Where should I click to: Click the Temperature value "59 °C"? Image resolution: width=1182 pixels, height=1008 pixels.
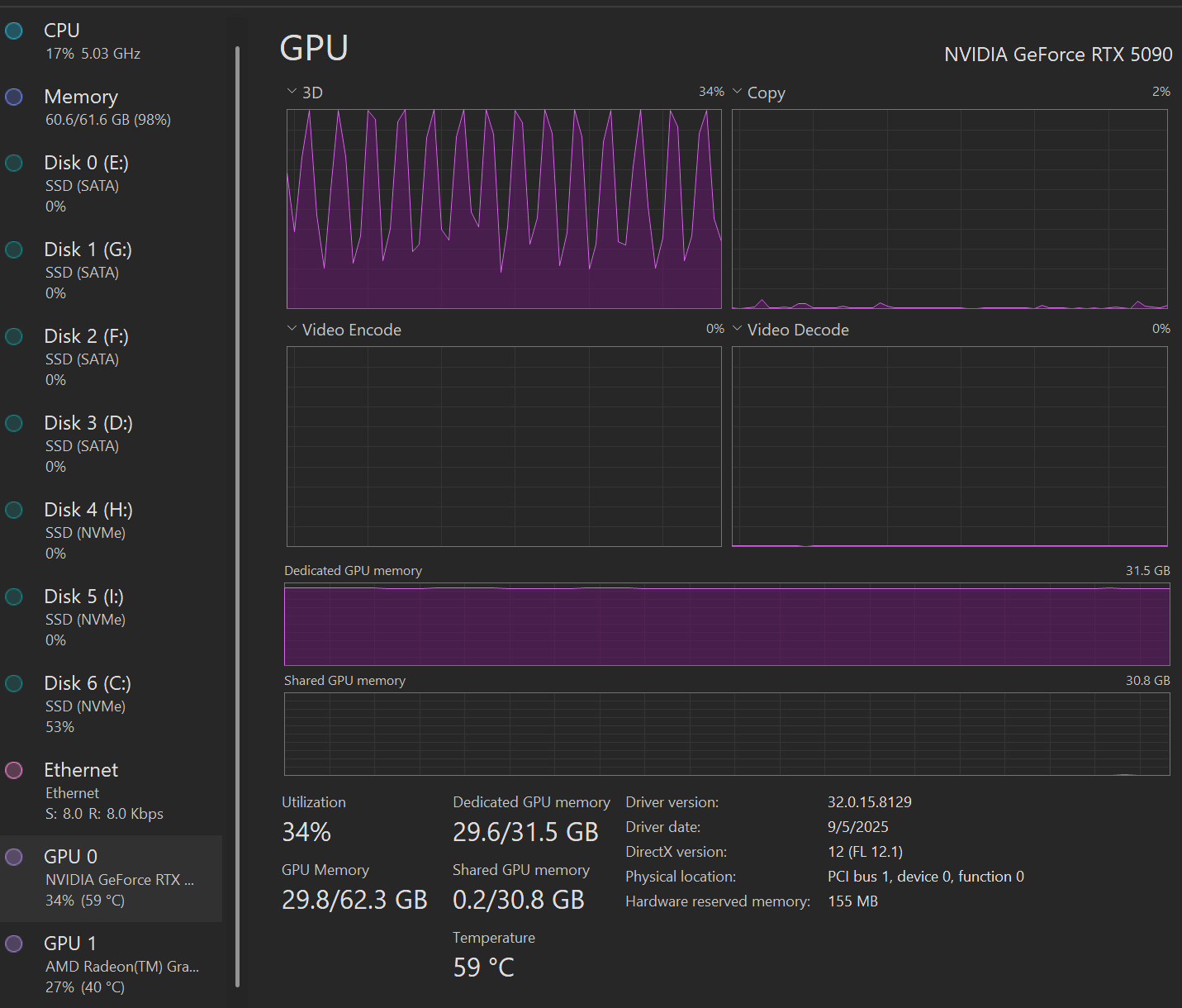(x=484, y=968)
